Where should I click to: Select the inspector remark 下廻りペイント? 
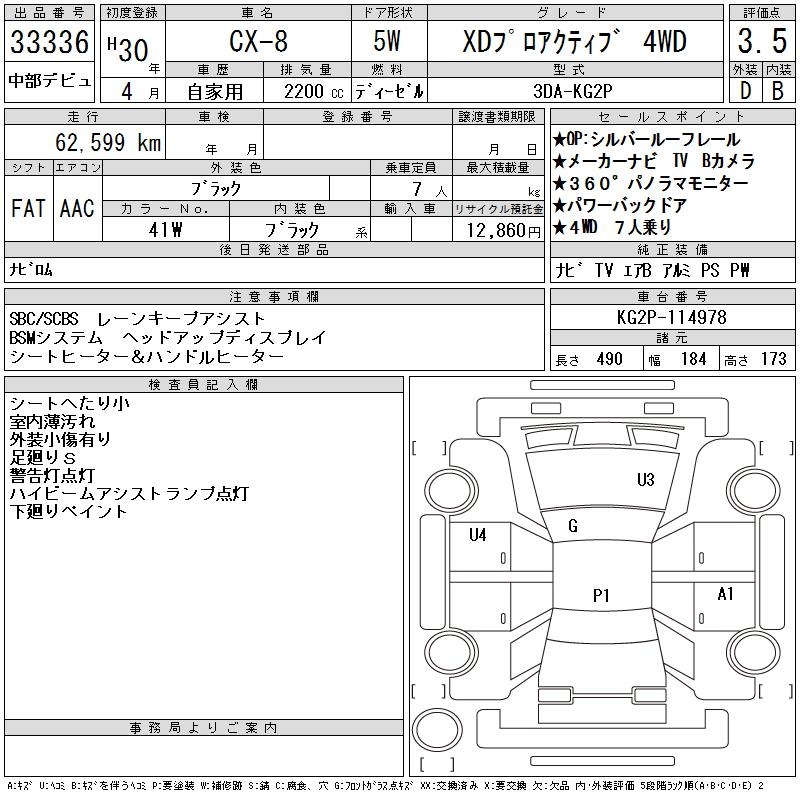point(68,511)
